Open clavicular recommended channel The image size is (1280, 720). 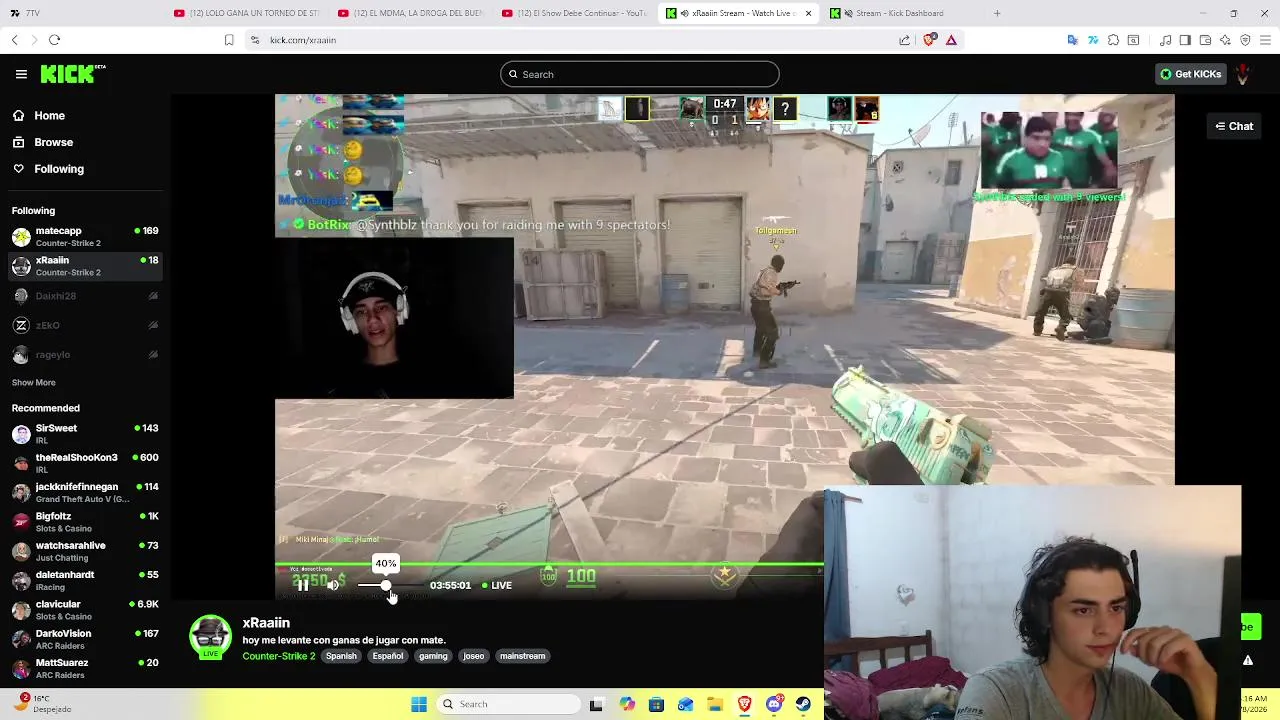coord(85,610)
